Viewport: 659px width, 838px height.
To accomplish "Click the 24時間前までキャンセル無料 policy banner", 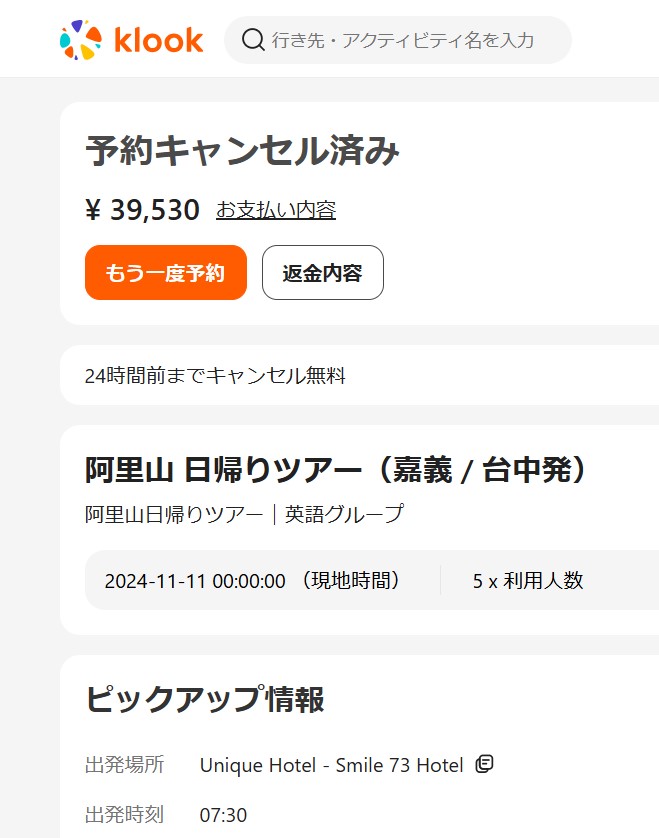I will coord(215,376).
